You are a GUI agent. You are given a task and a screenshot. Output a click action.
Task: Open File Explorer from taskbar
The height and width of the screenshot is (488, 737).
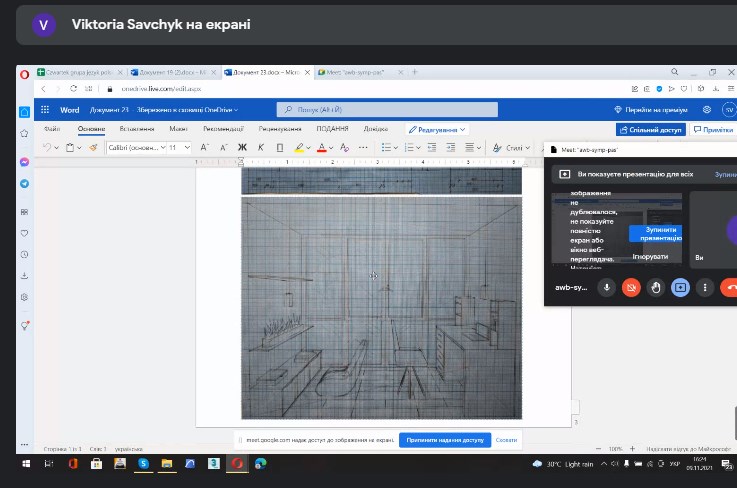click(x=166, y=464)
